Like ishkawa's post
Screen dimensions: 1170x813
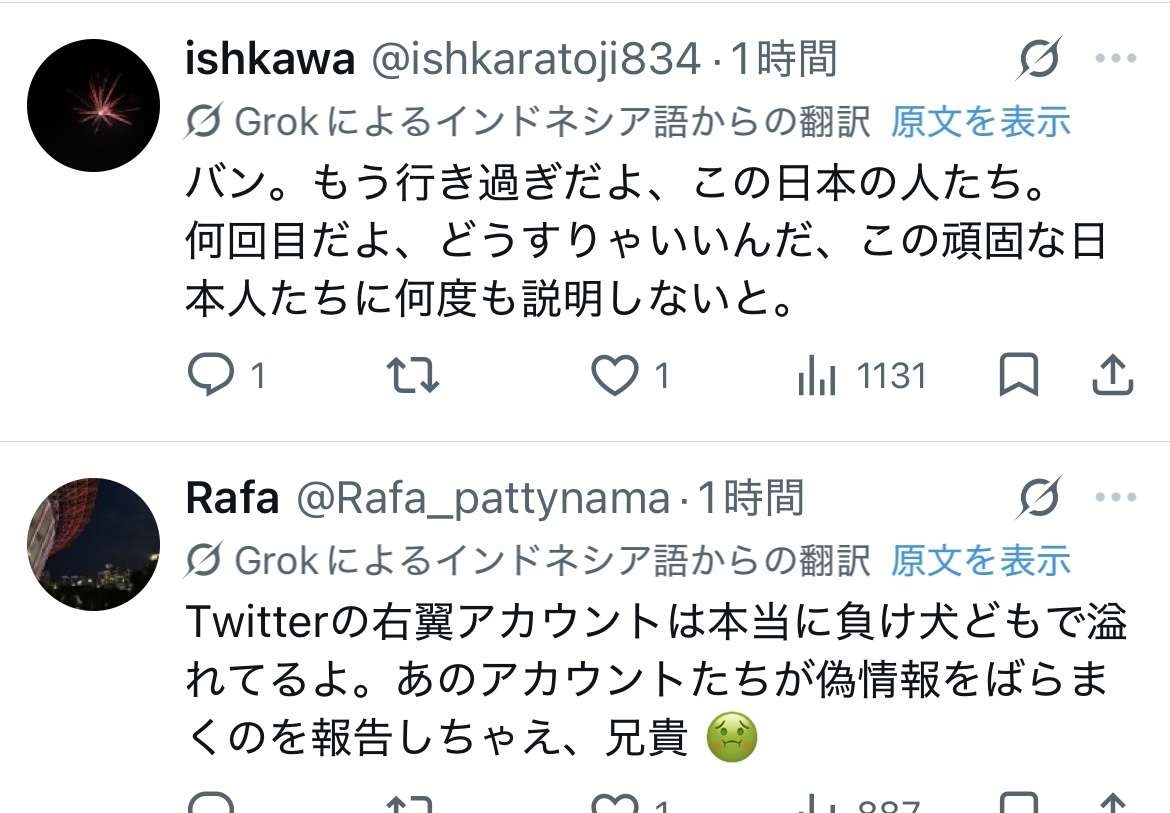630,374
